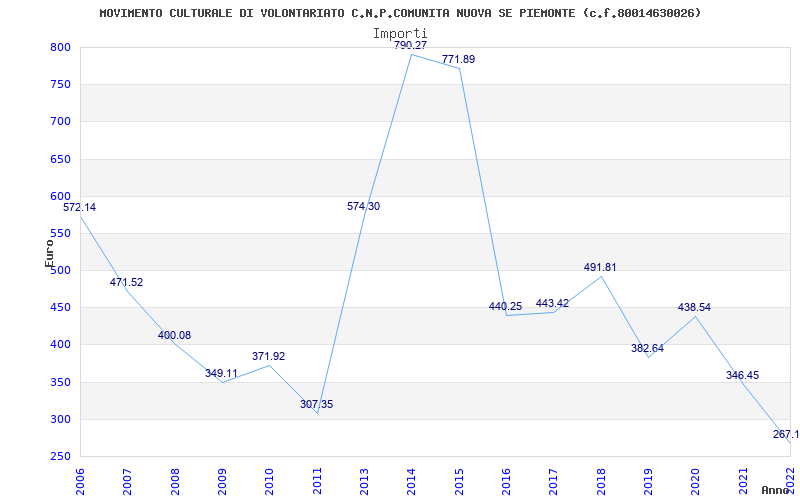This screenshot has height=500, width=800.
Task: Click y-axis tick value 500
Action: click(60, 270)
